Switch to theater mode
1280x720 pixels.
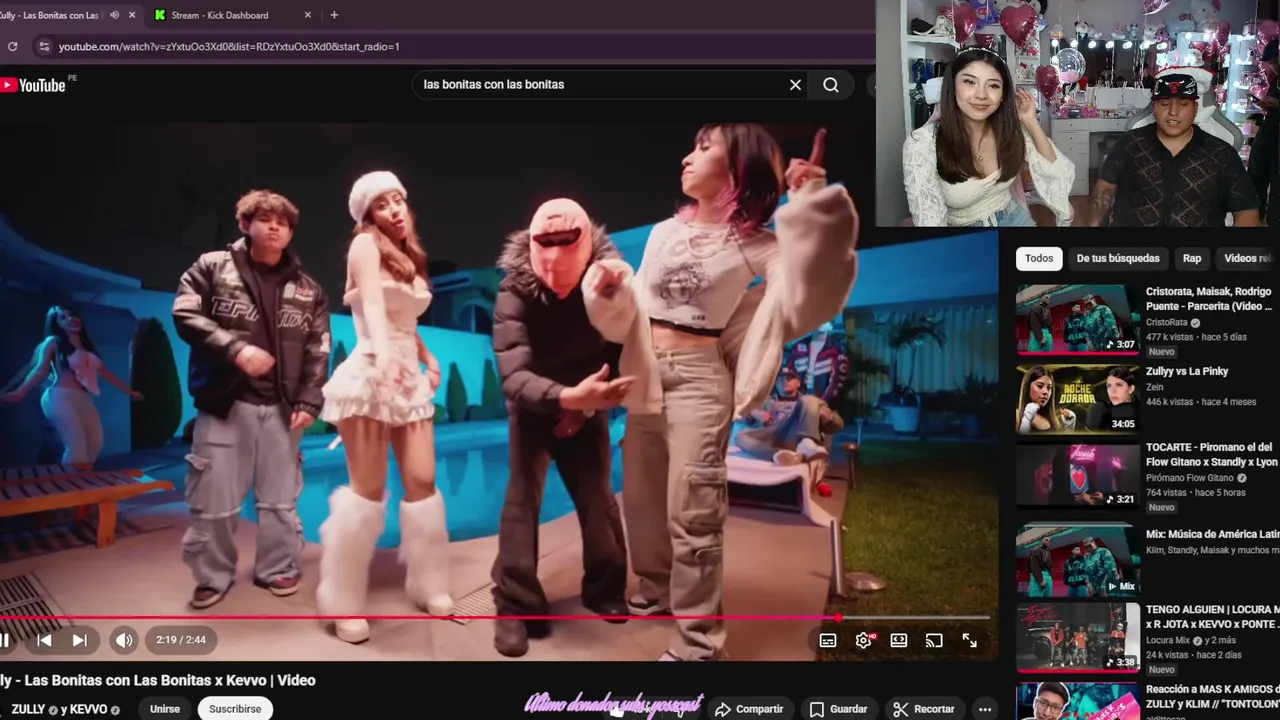pyautogui.click(x=899, y=641)
